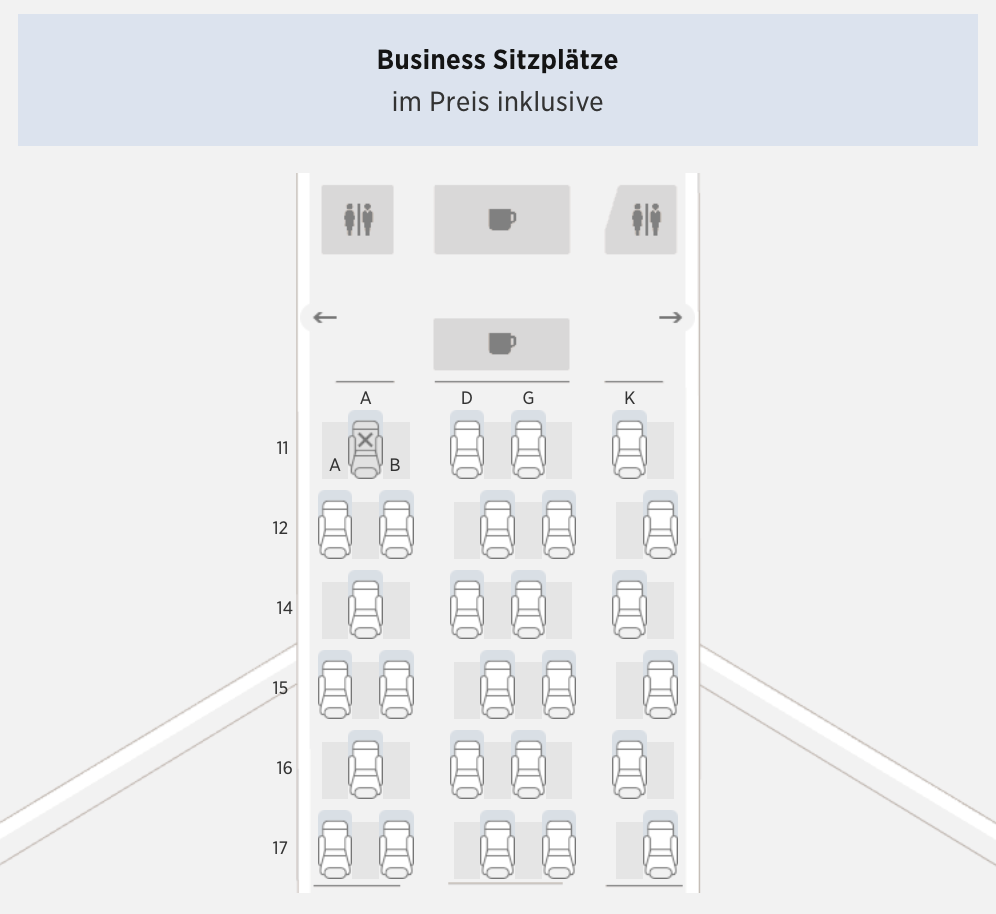Click the left exit arrow
The width and height of the screenshot is (996, 914).
325,318
